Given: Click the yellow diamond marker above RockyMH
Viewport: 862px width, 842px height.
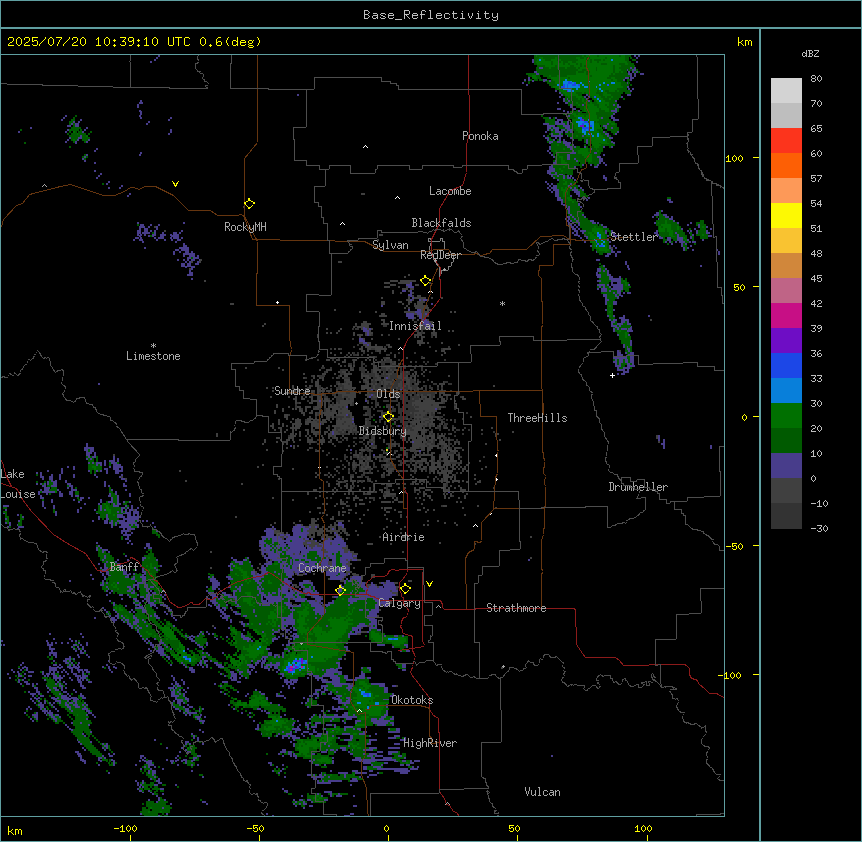Looking at the screenshot, I should (249, 204).
